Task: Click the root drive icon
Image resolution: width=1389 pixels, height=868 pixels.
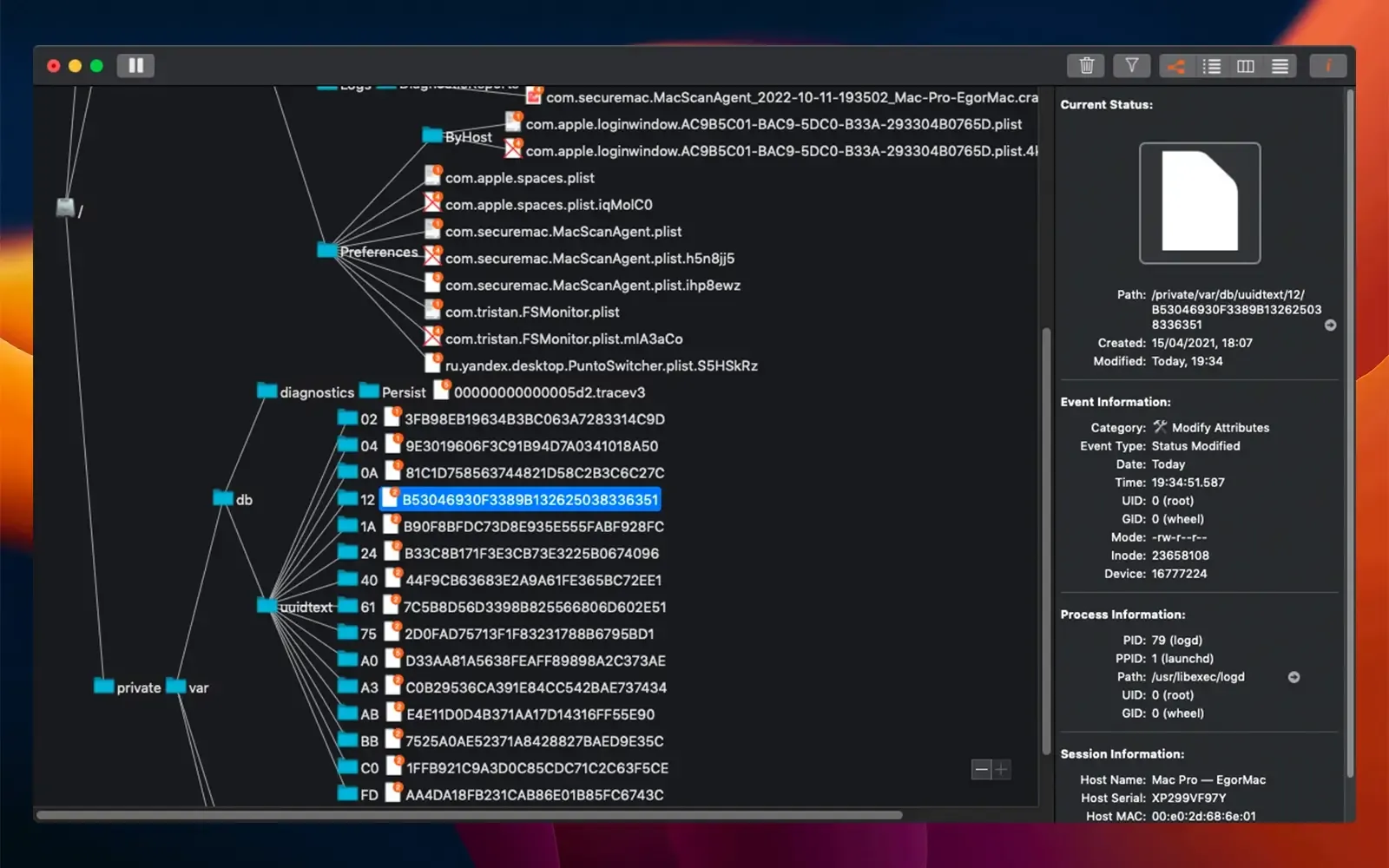Action: tap(65, 207)
